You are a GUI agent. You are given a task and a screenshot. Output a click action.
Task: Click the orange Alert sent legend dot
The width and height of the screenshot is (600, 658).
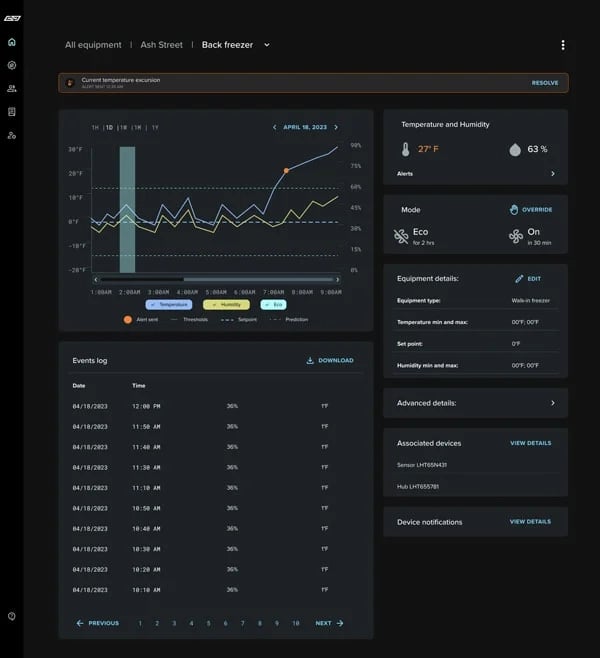pyautogui.click(x=128, y=319)
